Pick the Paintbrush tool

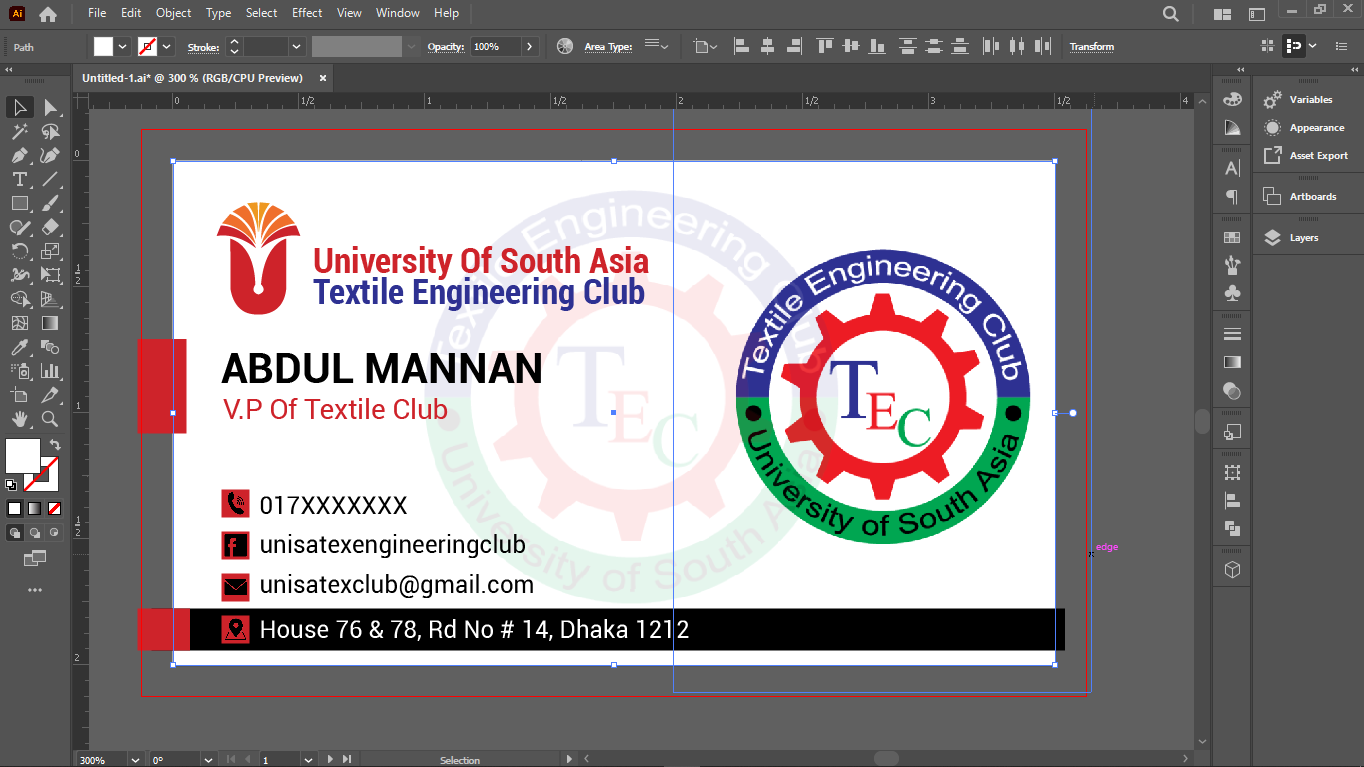(x=50, y=203)
